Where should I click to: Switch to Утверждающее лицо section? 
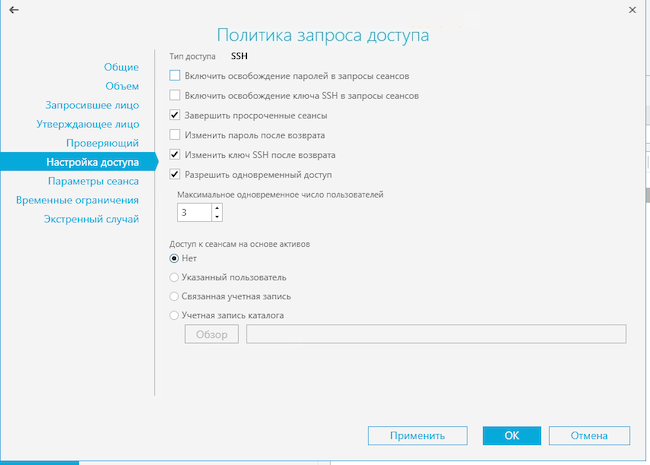87,124
